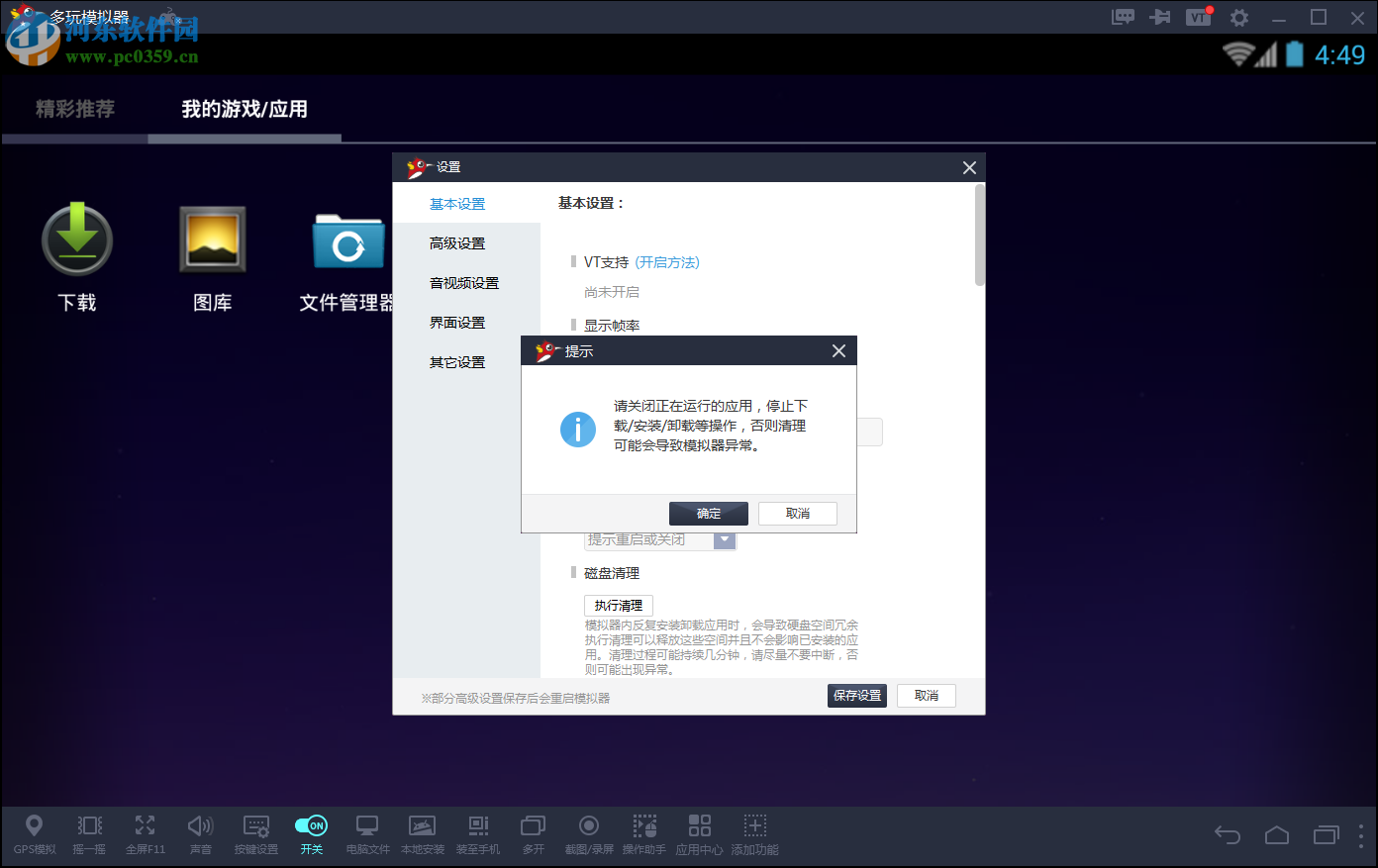Image resolution: width=1378 pixels, height=868 pixels.
Task: Open the 提示重启或关闭 dropdown
Action: (725, 539)
